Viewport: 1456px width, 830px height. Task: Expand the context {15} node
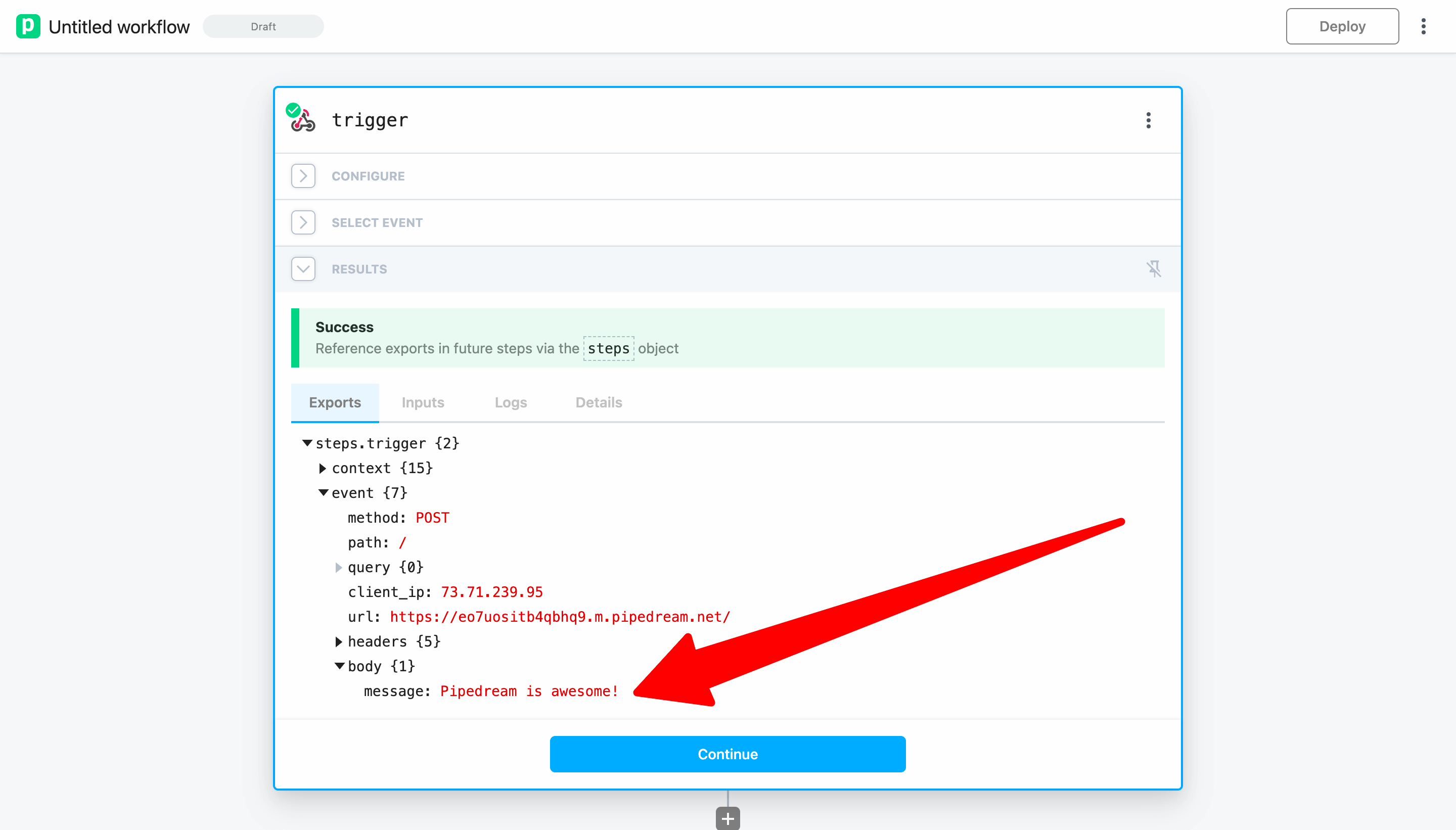(323, 468)
